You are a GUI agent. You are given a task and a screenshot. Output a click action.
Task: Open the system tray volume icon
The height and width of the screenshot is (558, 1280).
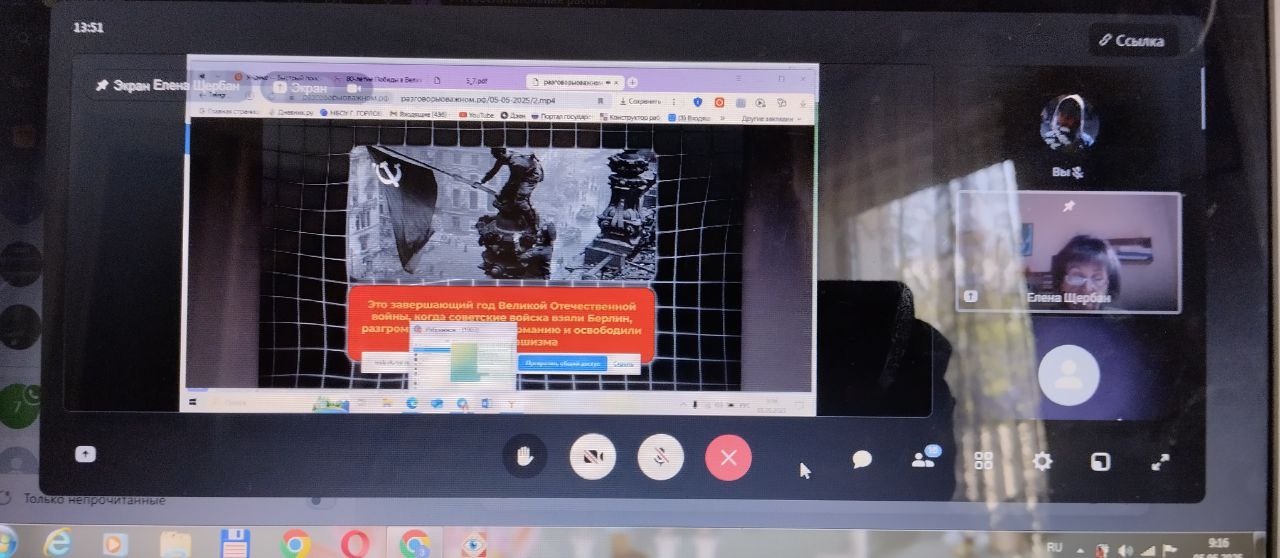point(1126,550)
